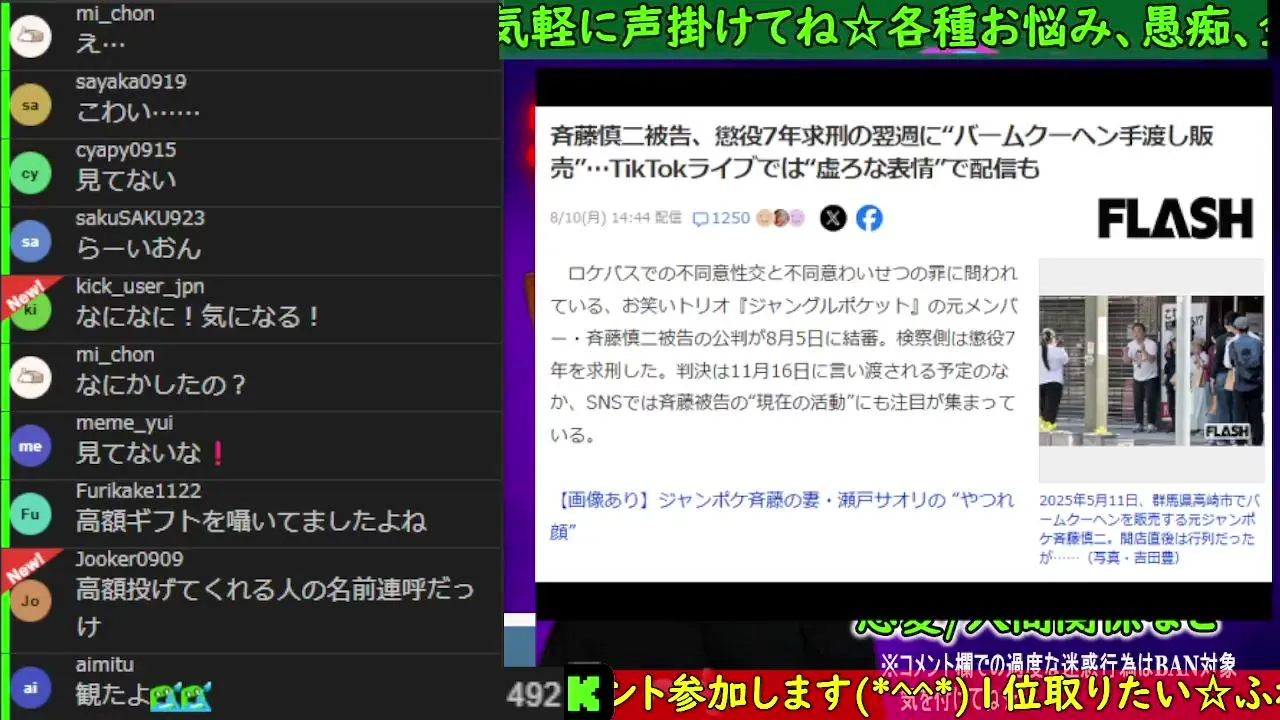Click the emoji in aimitu's 観たよ message
1280x720 pixels.
click(x=181, y=696)
